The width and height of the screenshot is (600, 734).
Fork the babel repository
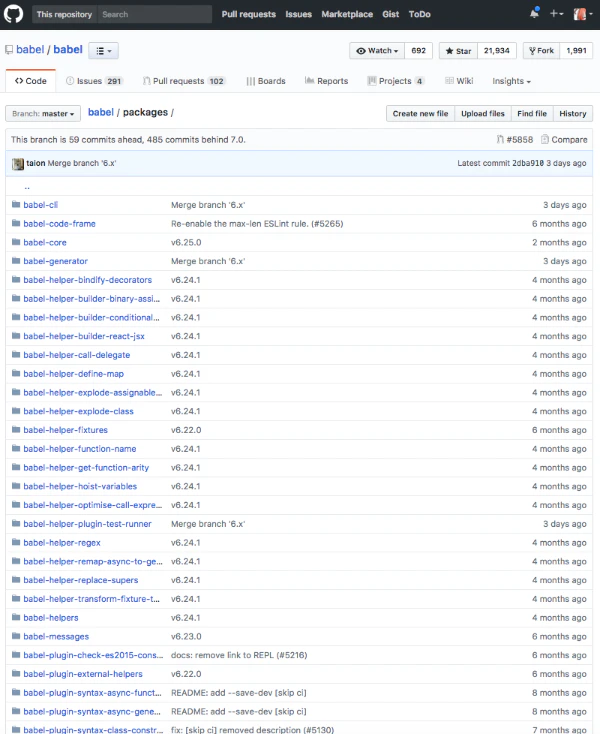(x=541, y=51)
